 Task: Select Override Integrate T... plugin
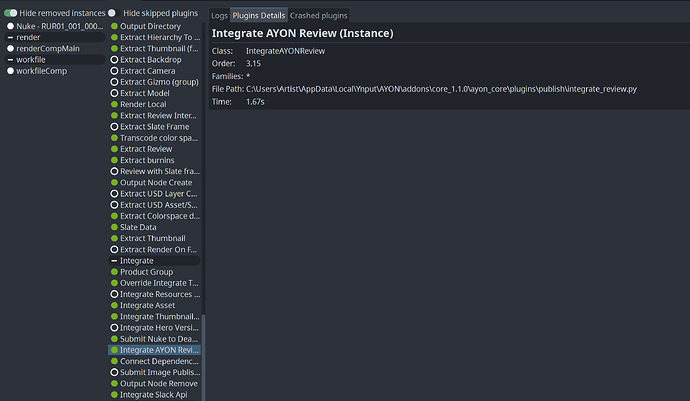[x=154, y=283]
